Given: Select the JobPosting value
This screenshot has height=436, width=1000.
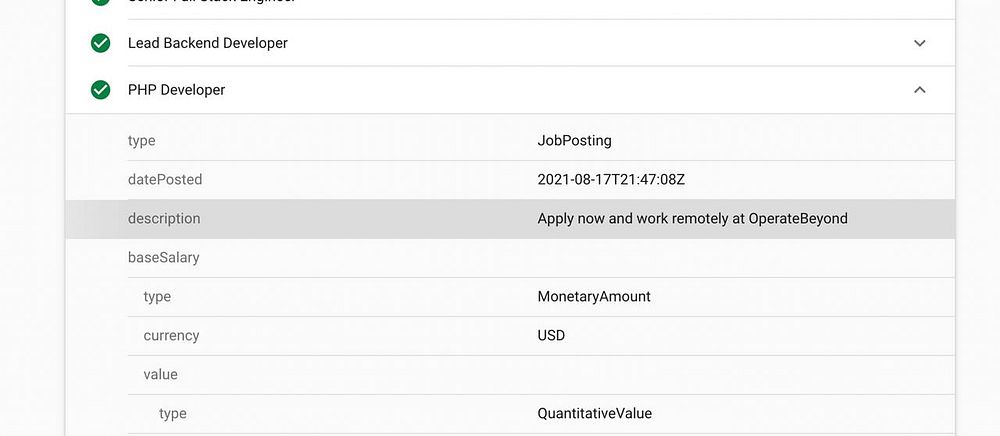Looking at the screenshot, I should pos(574,141).
